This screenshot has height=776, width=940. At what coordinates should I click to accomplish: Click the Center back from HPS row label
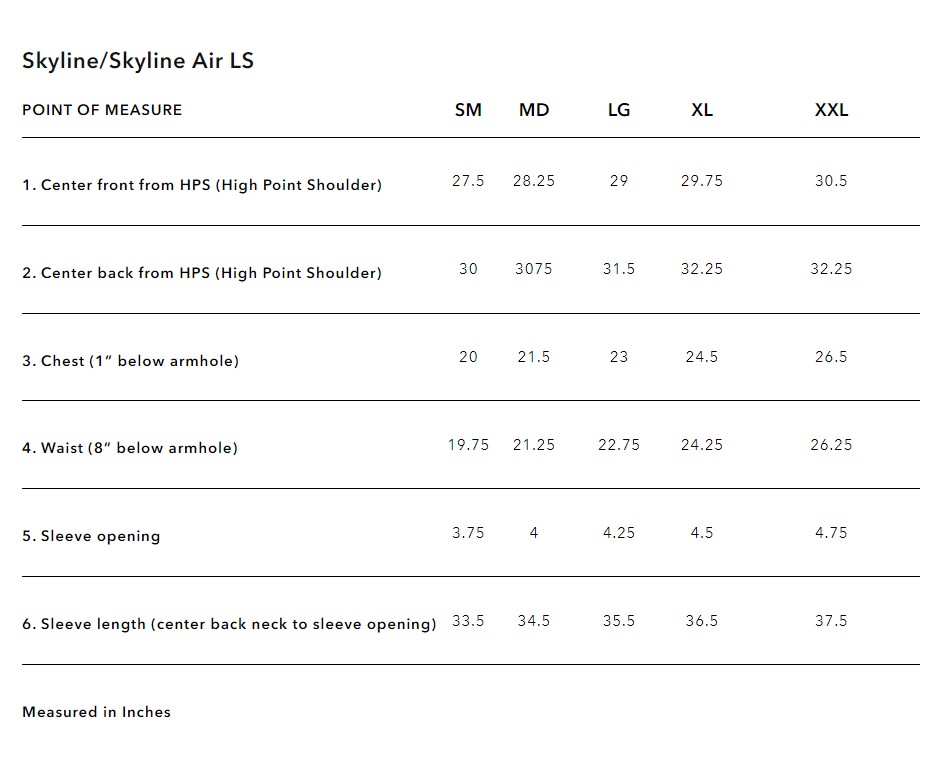(202, 273)
